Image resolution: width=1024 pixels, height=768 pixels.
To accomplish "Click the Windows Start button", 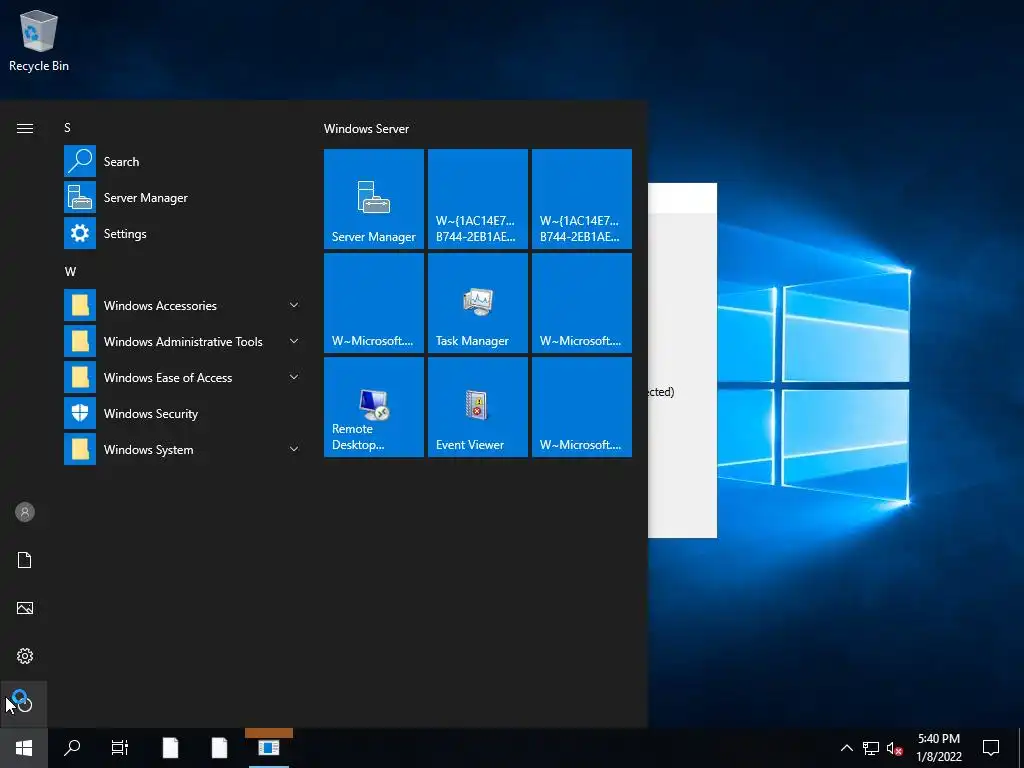I will pos(24,748).
